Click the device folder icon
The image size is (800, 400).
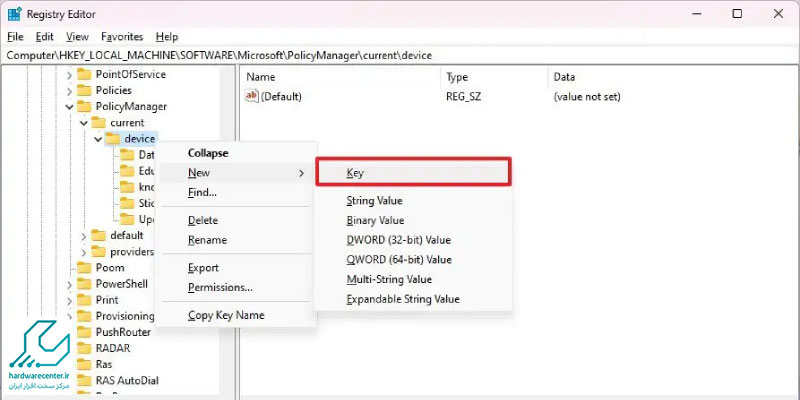click(113, 139)
